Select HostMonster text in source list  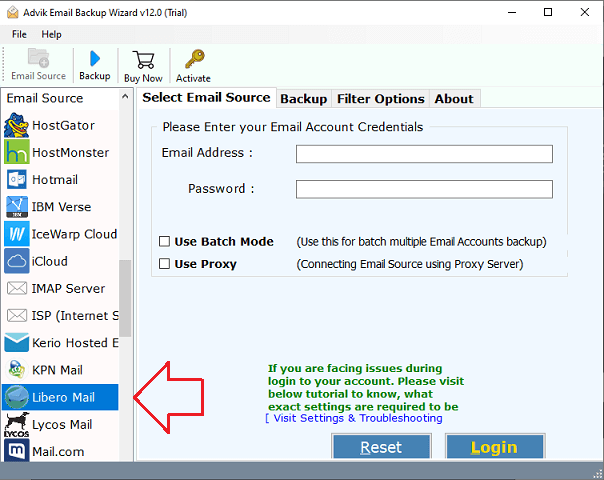[70, 153]
